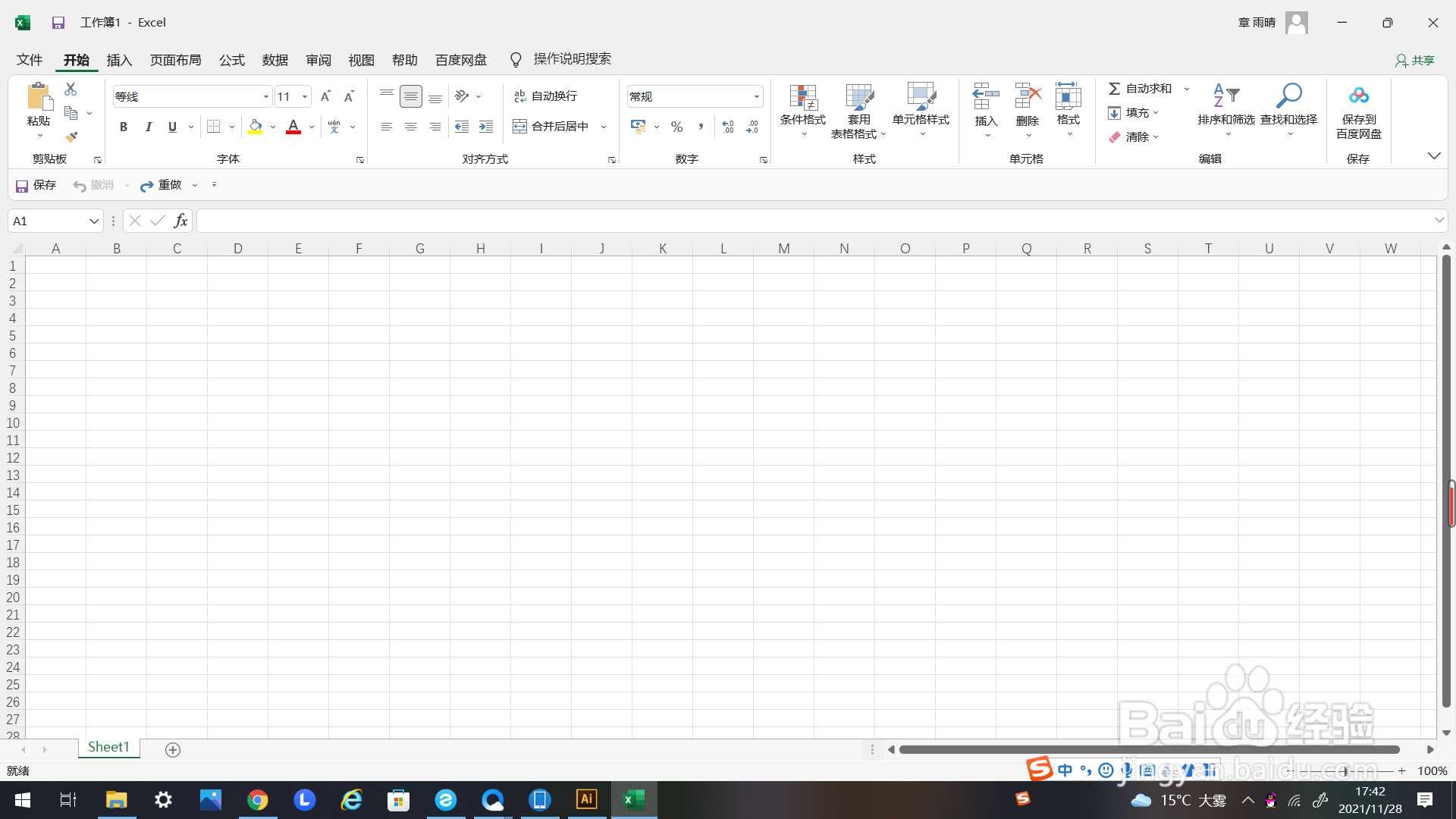
Task: Toggle Wrap Text (自动换行)
Action: tap(546, 96)
